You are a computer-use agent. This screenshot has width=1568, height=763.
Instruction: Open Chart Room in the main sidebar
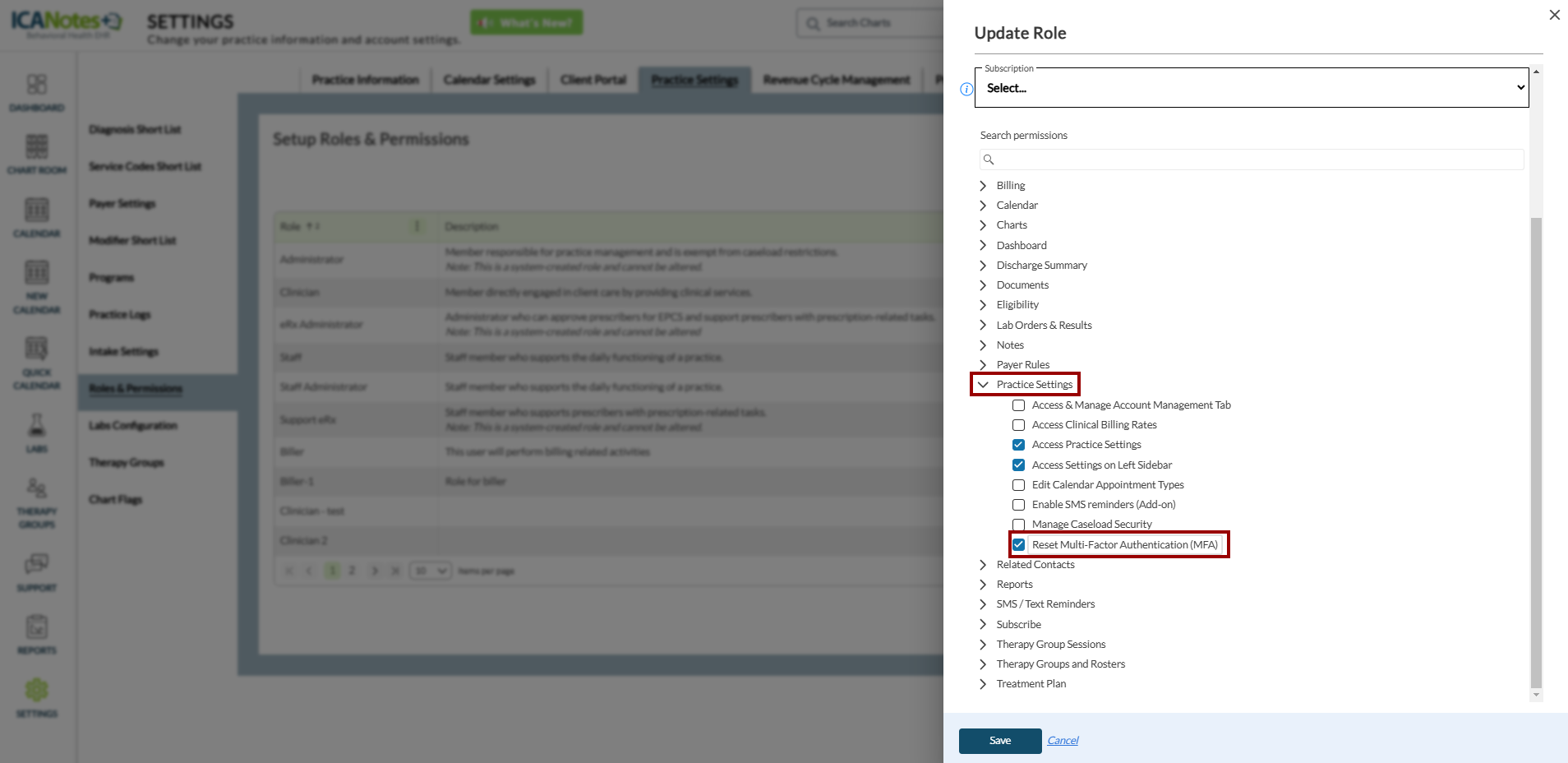pos(37,155)
